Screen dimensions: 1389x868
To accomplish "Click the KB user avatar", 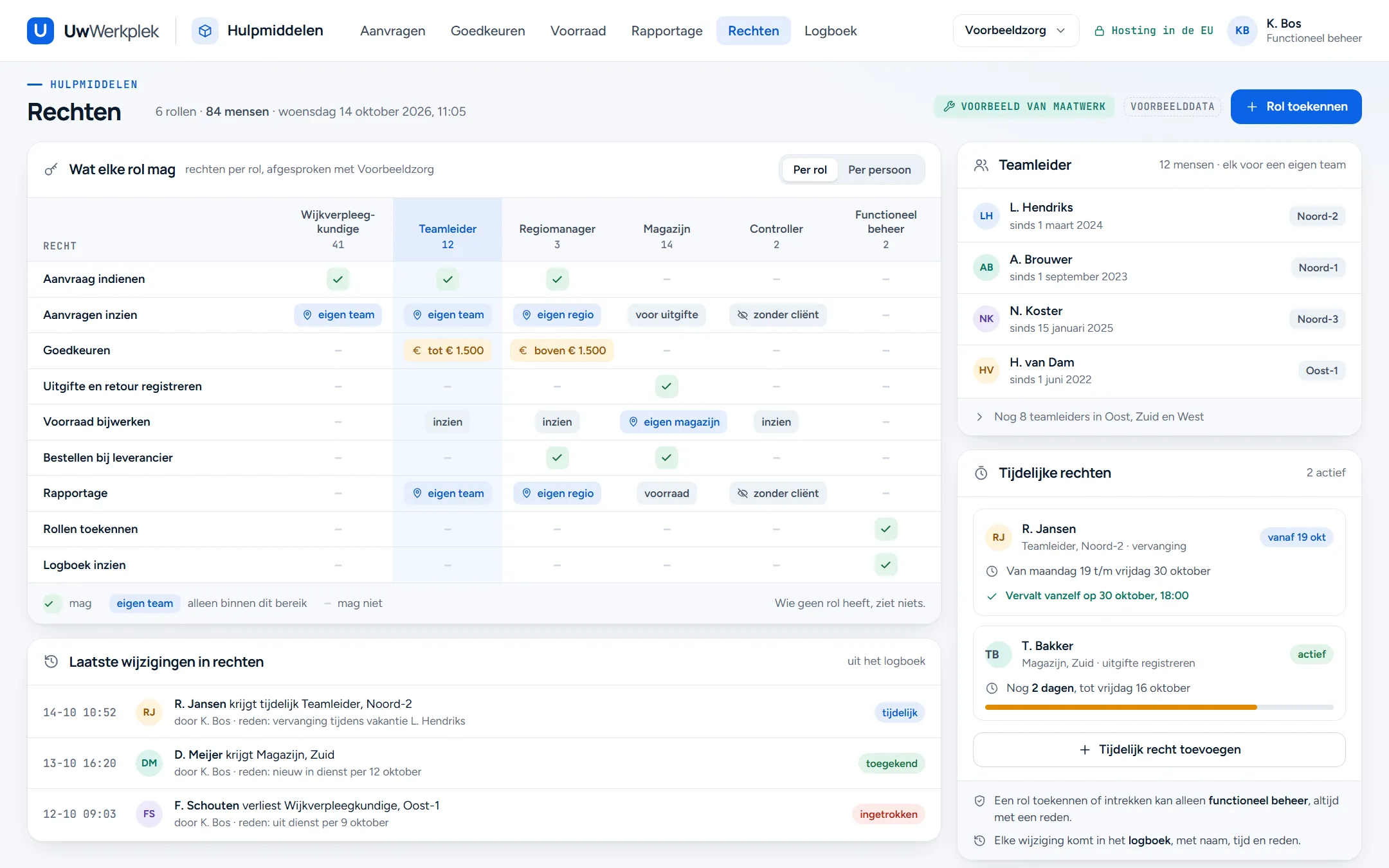I will [1242, 30].
